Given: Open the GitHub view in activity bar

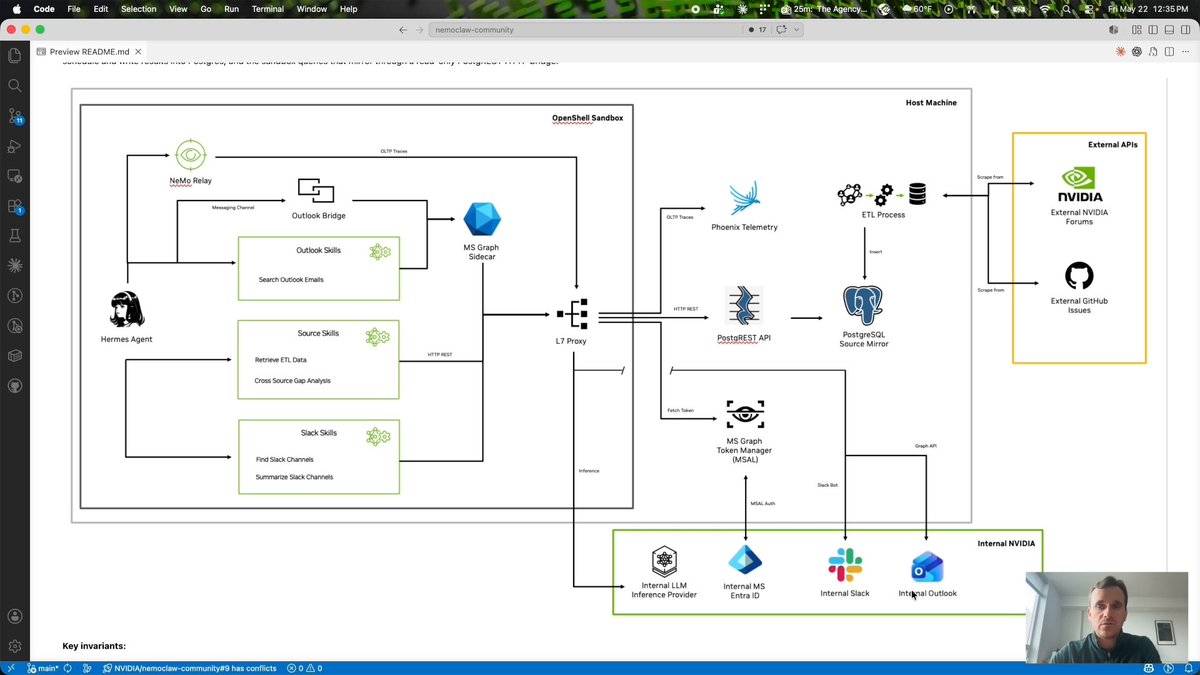Looking at the screenshot, I should coord(15,385).
